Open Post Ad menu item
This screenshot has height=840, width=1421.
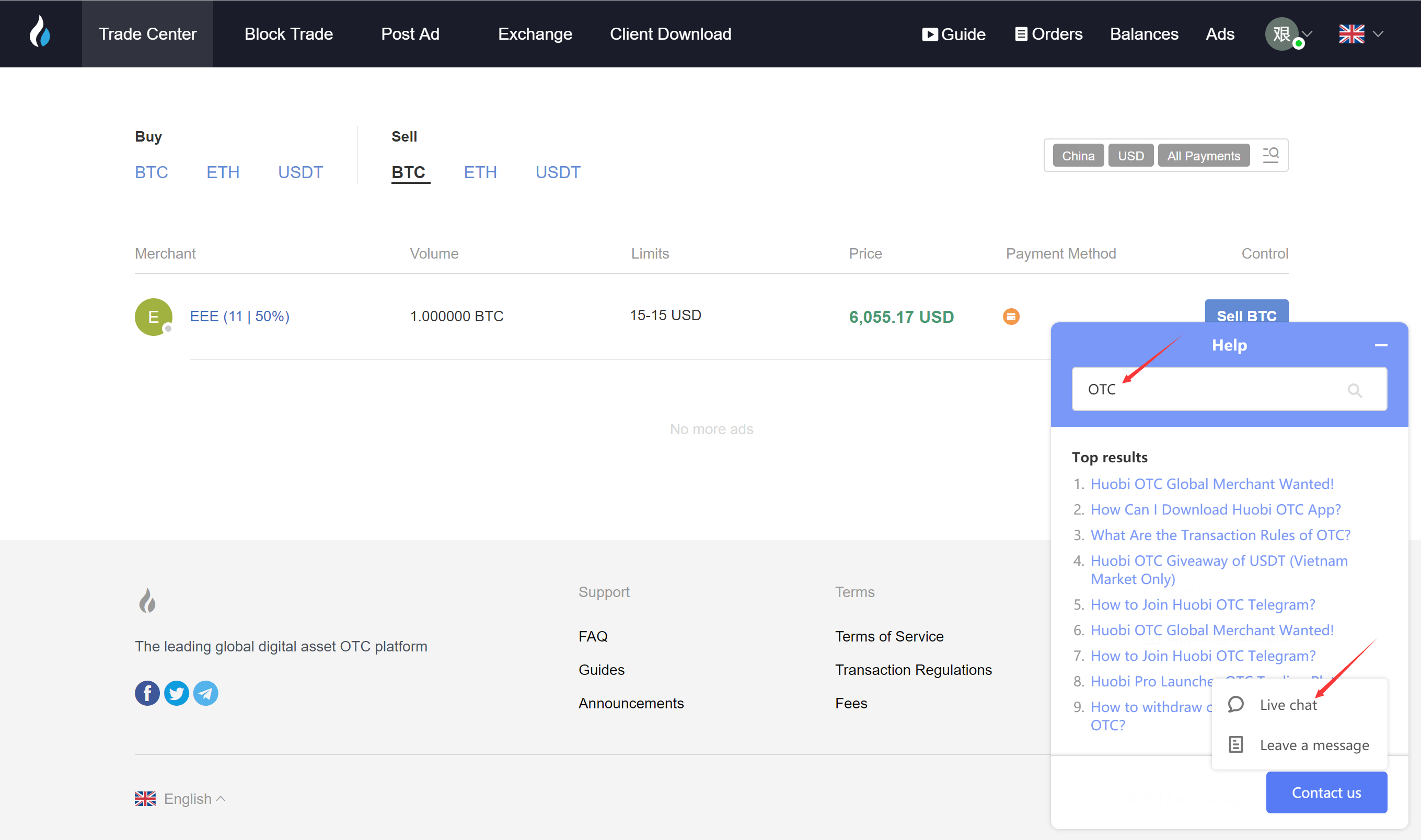(x=410, y=34)
